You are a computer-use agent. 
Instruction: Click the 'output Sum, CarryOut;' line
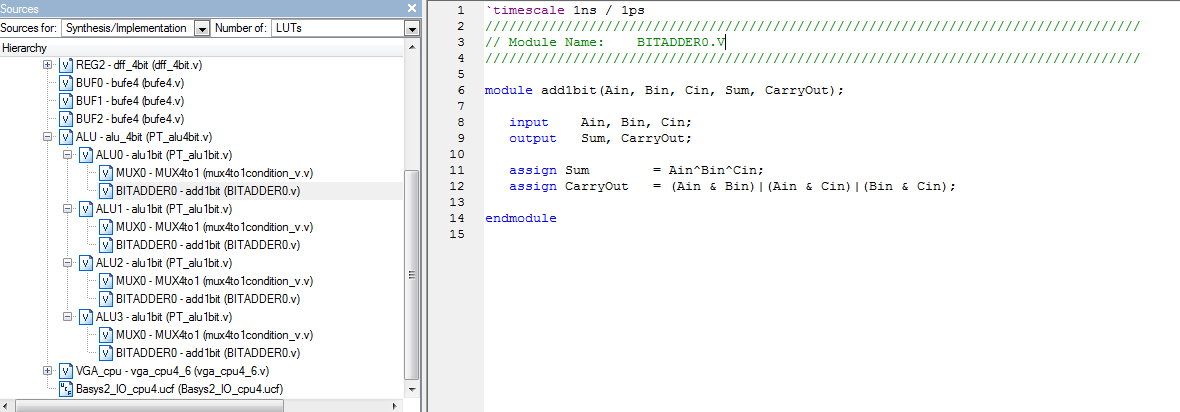(x=600, y=139)
